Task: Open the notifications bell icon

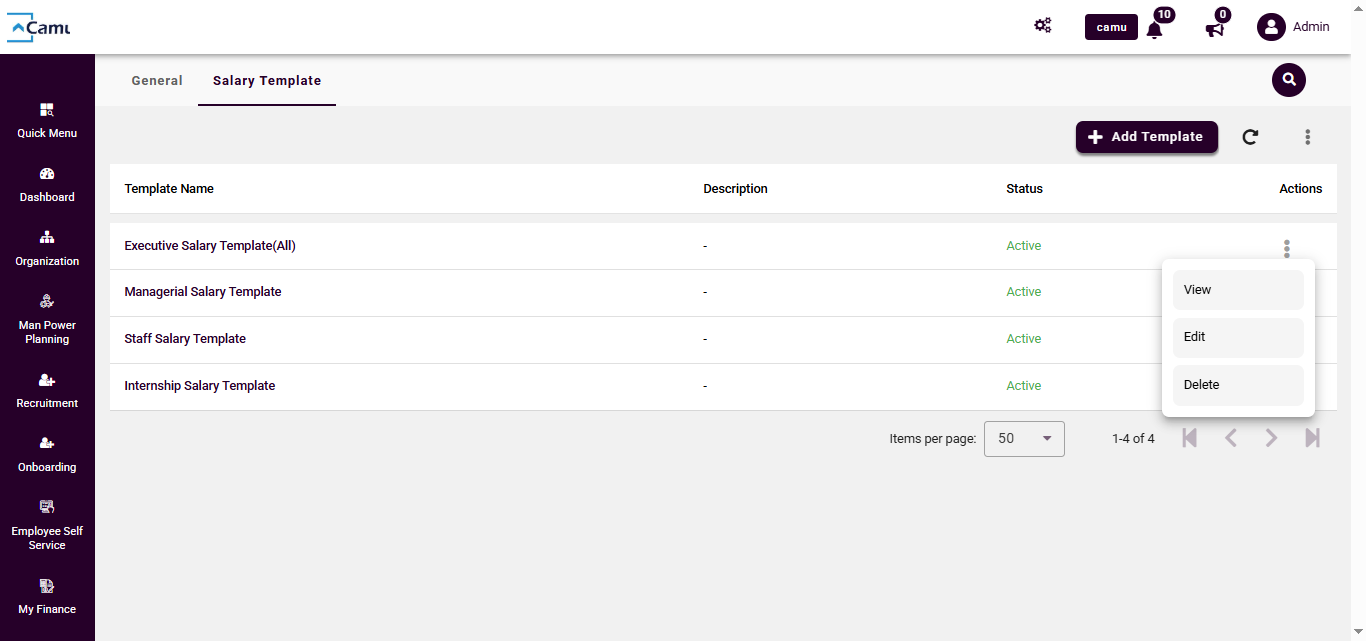Action: 1154,29
